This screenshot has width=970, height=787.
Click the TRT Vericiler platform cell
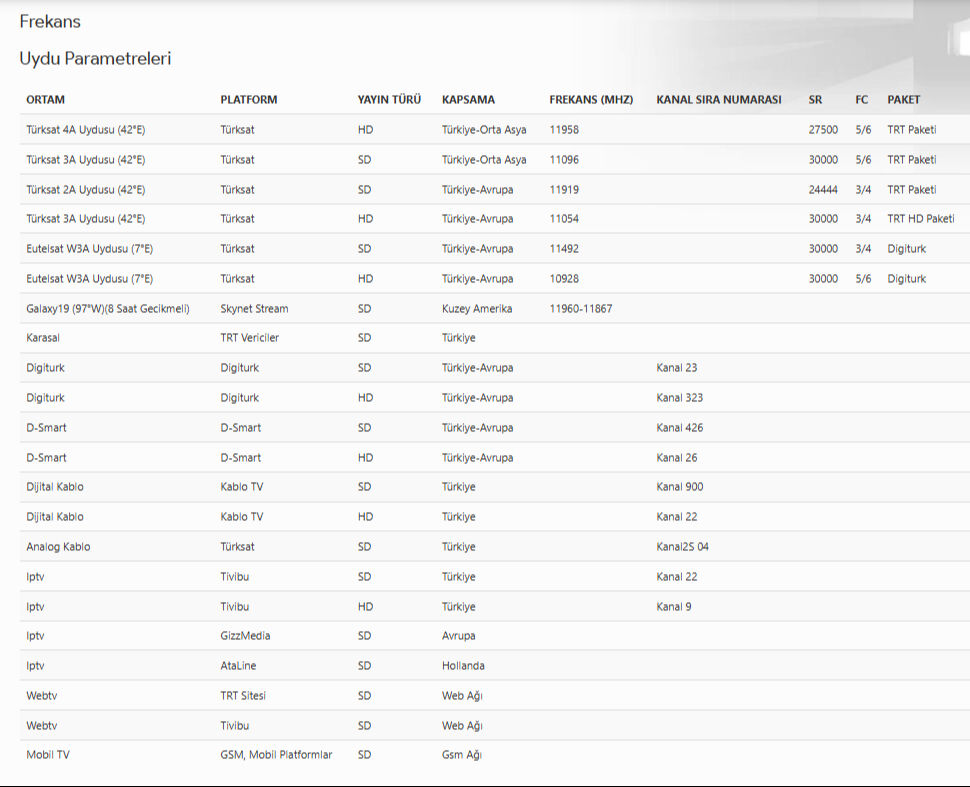pyautogui.click(x=250, y=338)
